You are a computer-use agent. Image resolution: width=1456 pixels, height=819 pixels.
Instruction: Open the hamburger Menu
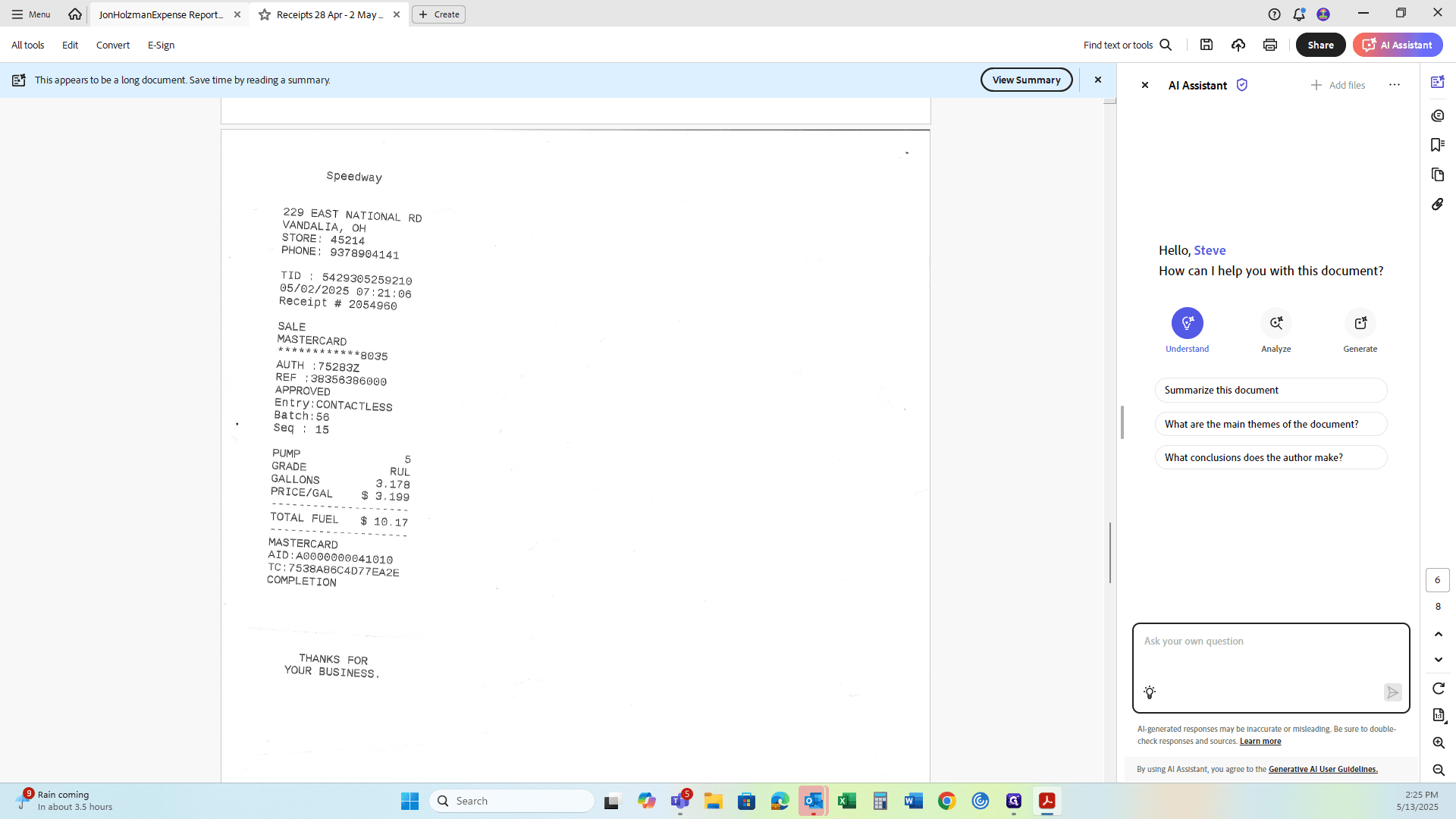tap(31, 14)
